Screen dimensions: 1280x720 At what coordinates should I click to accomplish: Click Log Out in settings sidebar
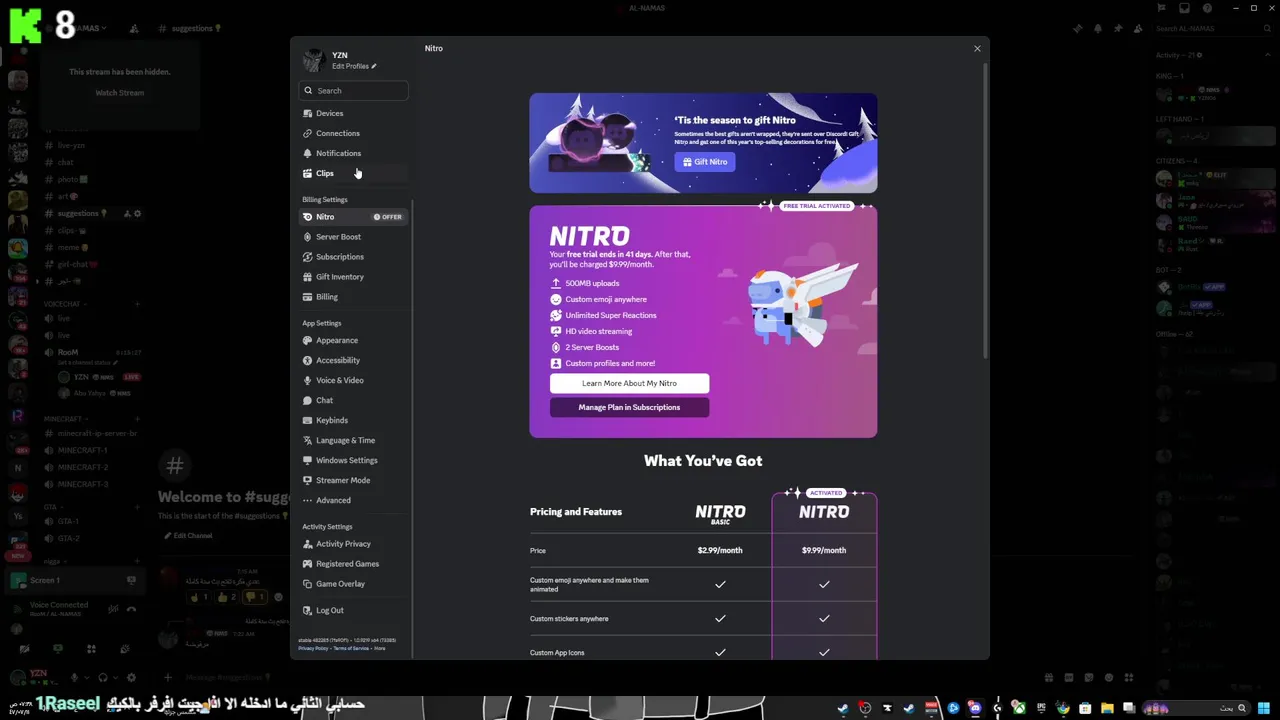(x=353, y=610)
